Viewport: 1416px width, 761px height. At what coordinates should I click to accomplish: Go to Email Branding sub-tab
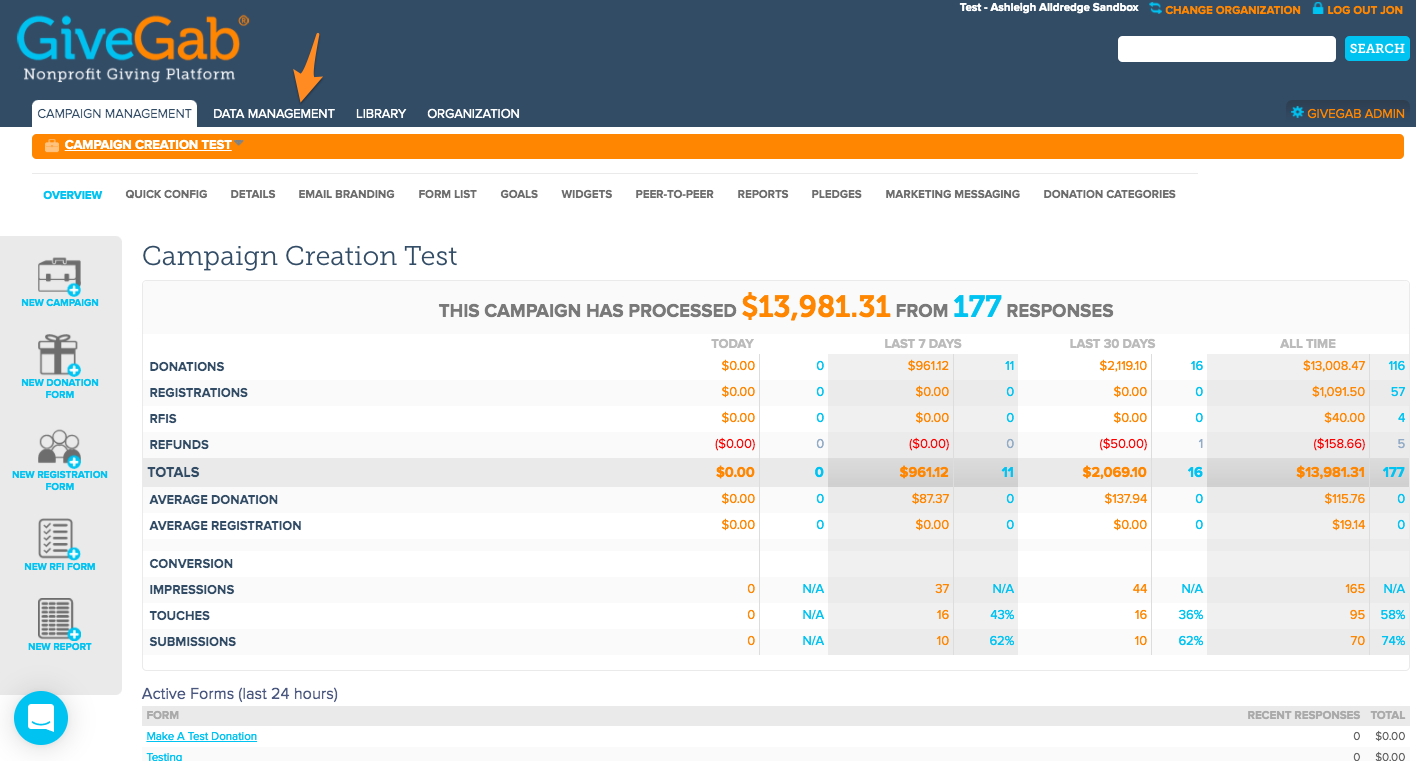coord(346,194)
